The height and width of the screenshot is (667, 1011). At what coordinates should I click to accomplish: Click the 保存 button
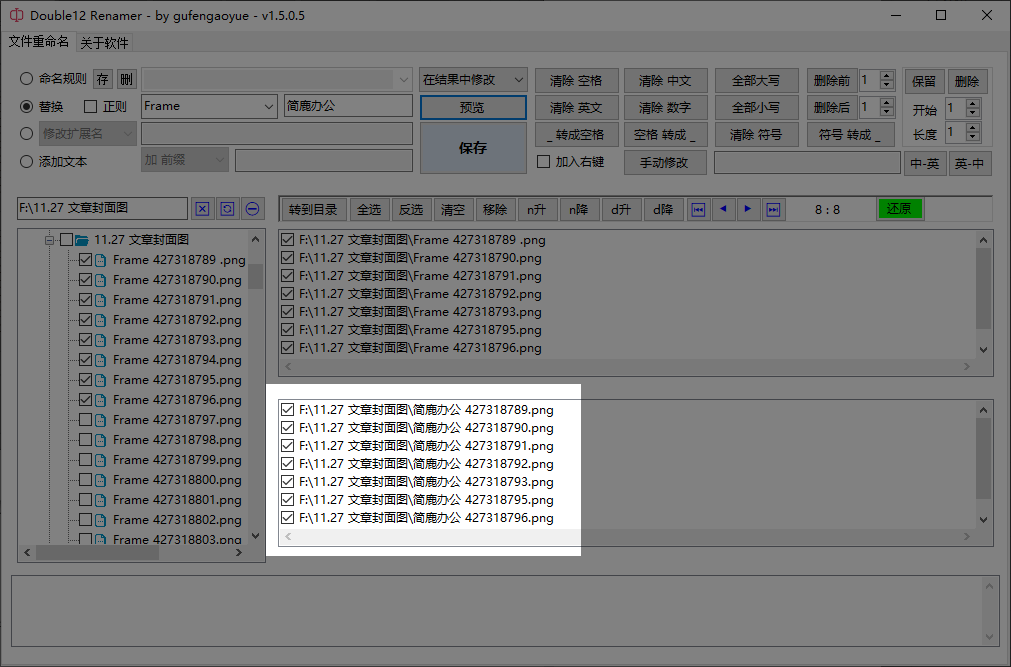pyautogui.click(x=473, y=148)
